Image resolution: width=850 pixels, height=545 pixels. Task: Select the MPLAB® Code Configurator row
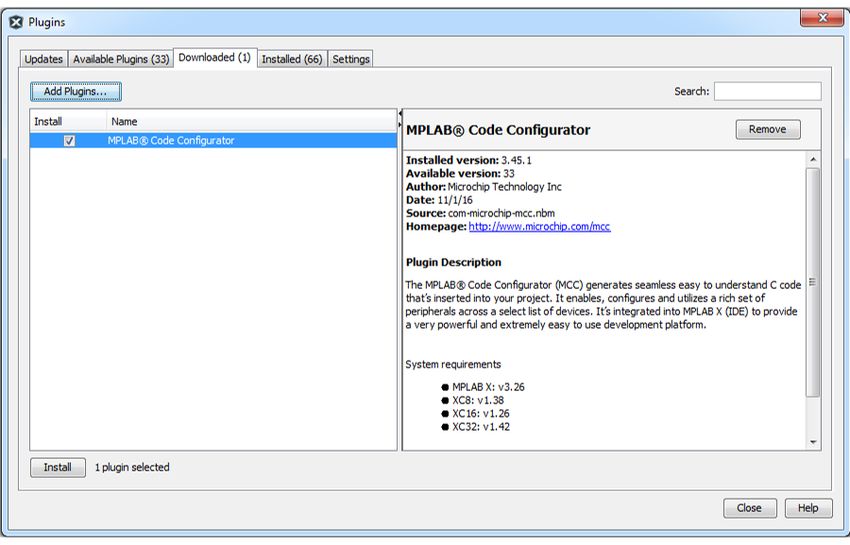213,140
